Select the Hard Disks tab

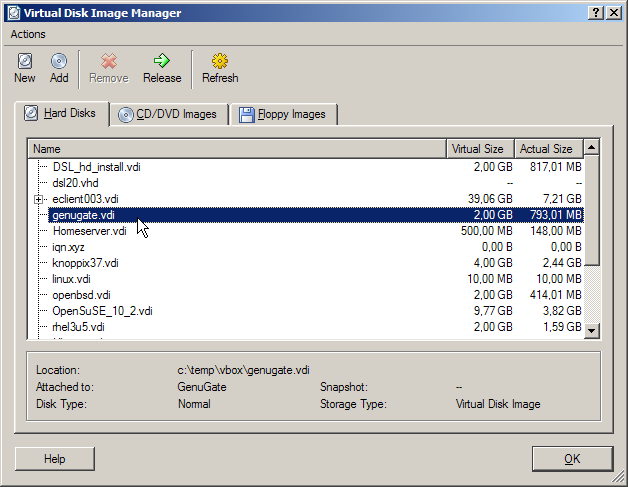click(x=60, y=113)
